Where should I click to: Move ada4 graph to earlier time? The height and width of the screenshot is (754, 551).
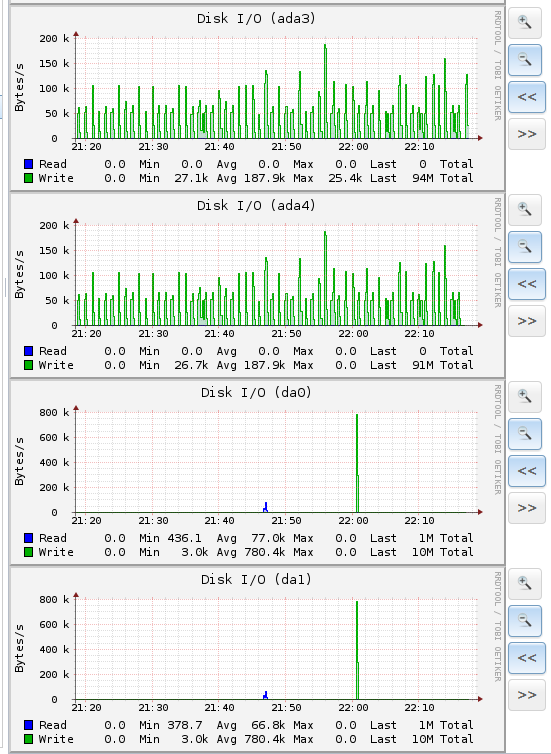coord(526,284)
